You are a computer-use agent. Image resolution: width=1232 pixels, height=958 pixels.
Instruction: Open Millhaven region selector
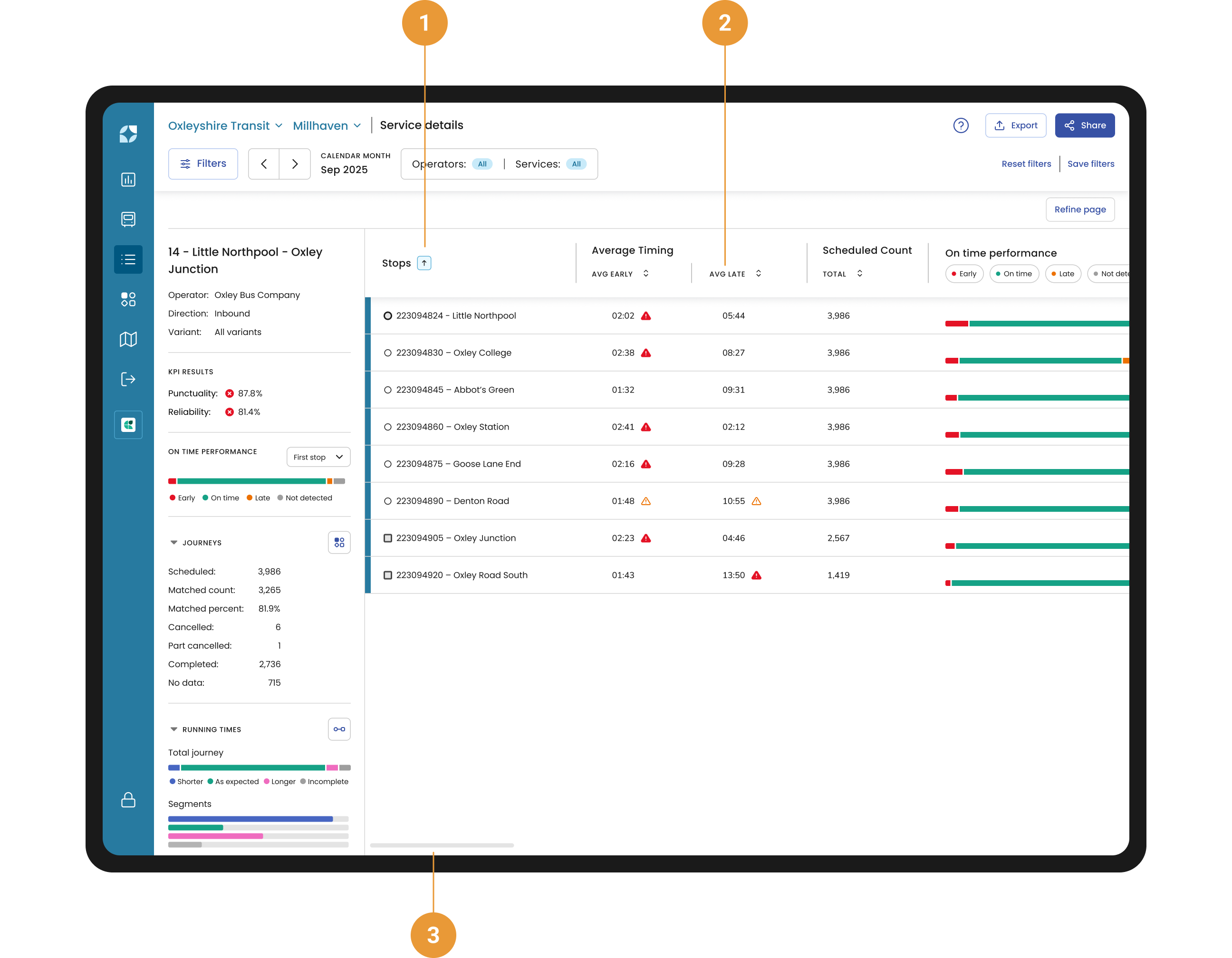pos(326,126)
